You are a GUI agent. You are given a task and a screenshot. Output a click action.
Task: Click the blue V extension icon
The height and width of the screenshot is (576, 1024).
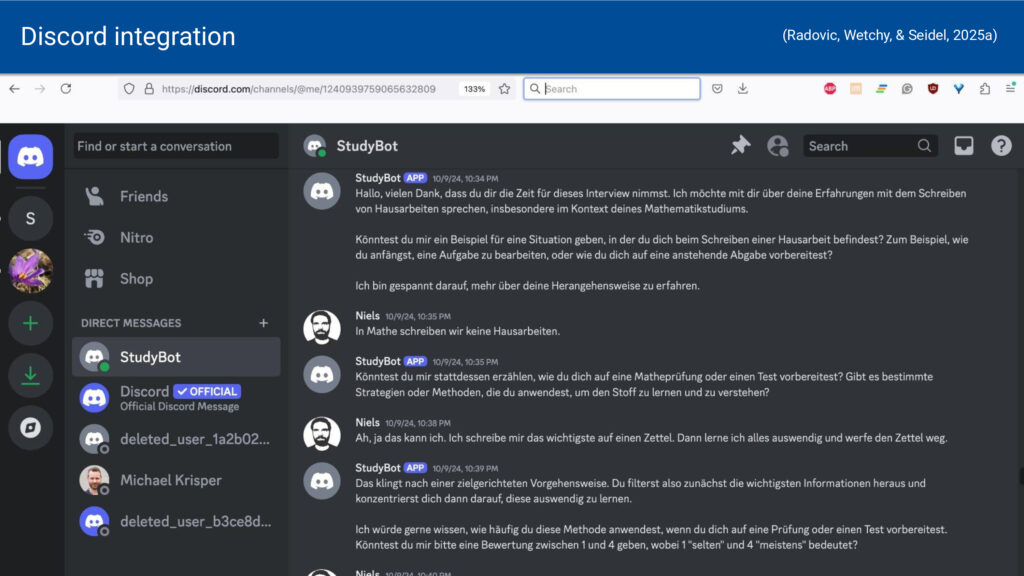(x=959, y=89)
